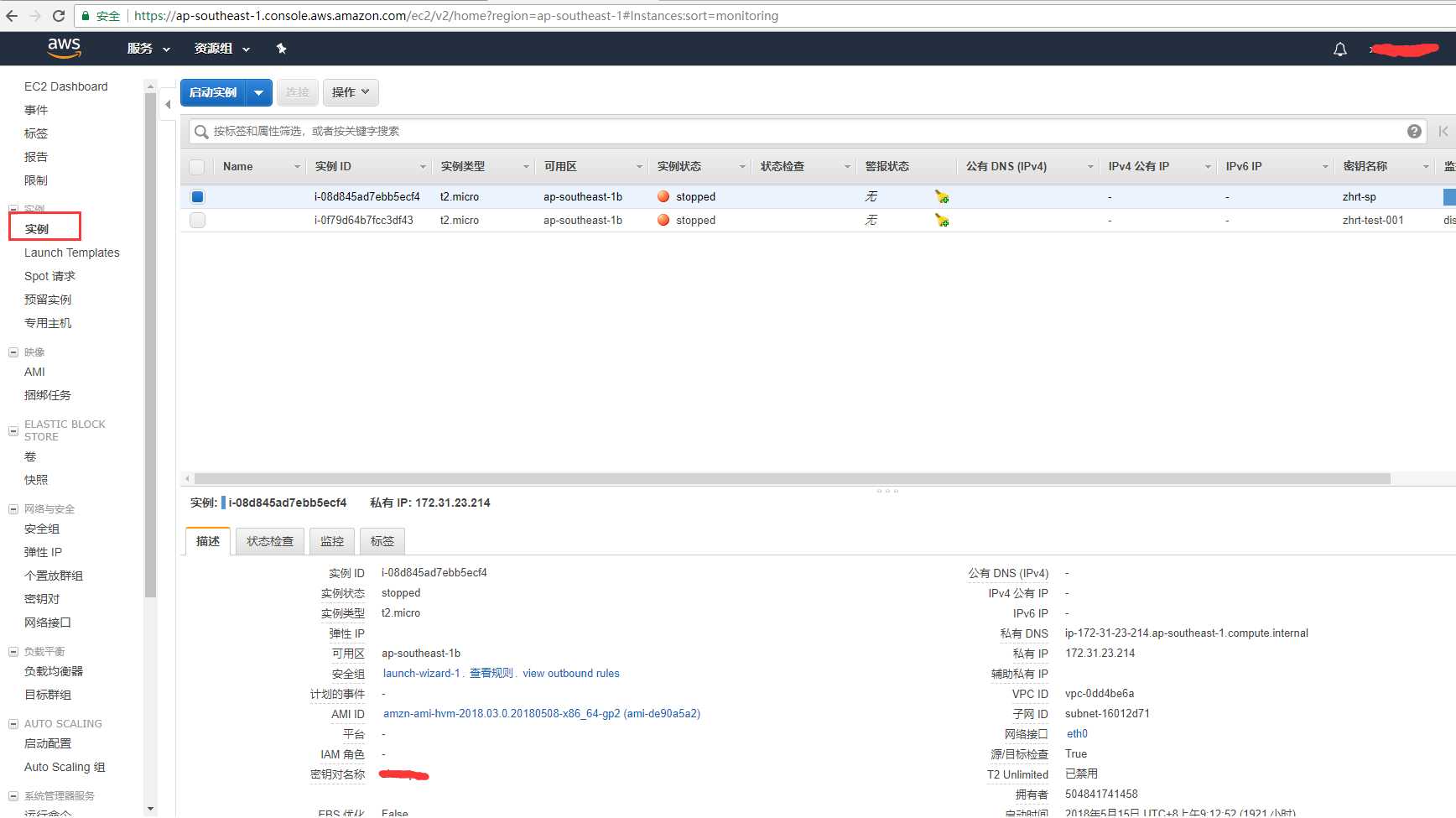The image size is (1456, 818).
Task: Click the help question mark icon
Action: click(x=1414, y=131)
